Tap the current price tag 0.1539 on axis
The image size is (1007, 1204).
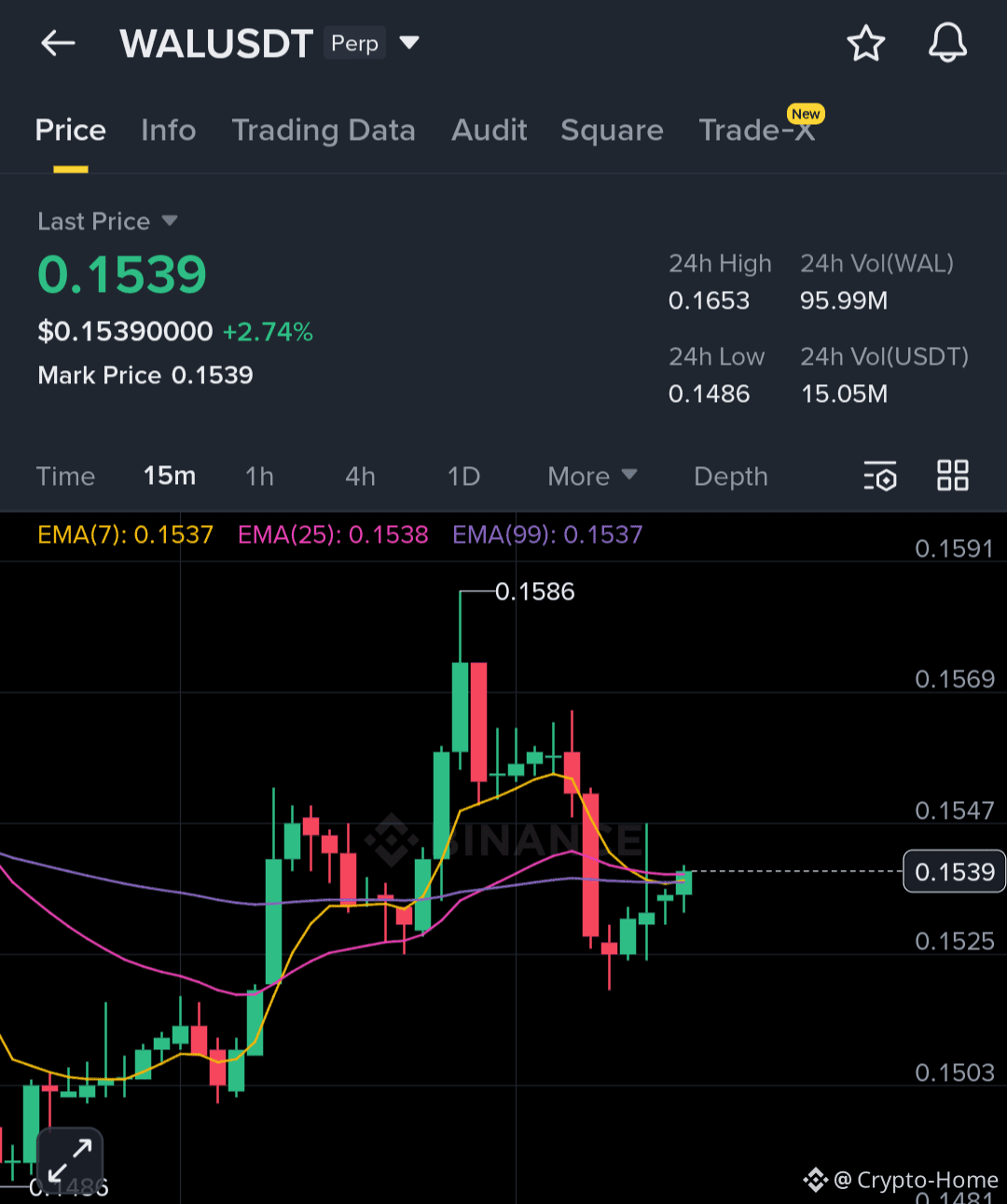tap(954, 871)
